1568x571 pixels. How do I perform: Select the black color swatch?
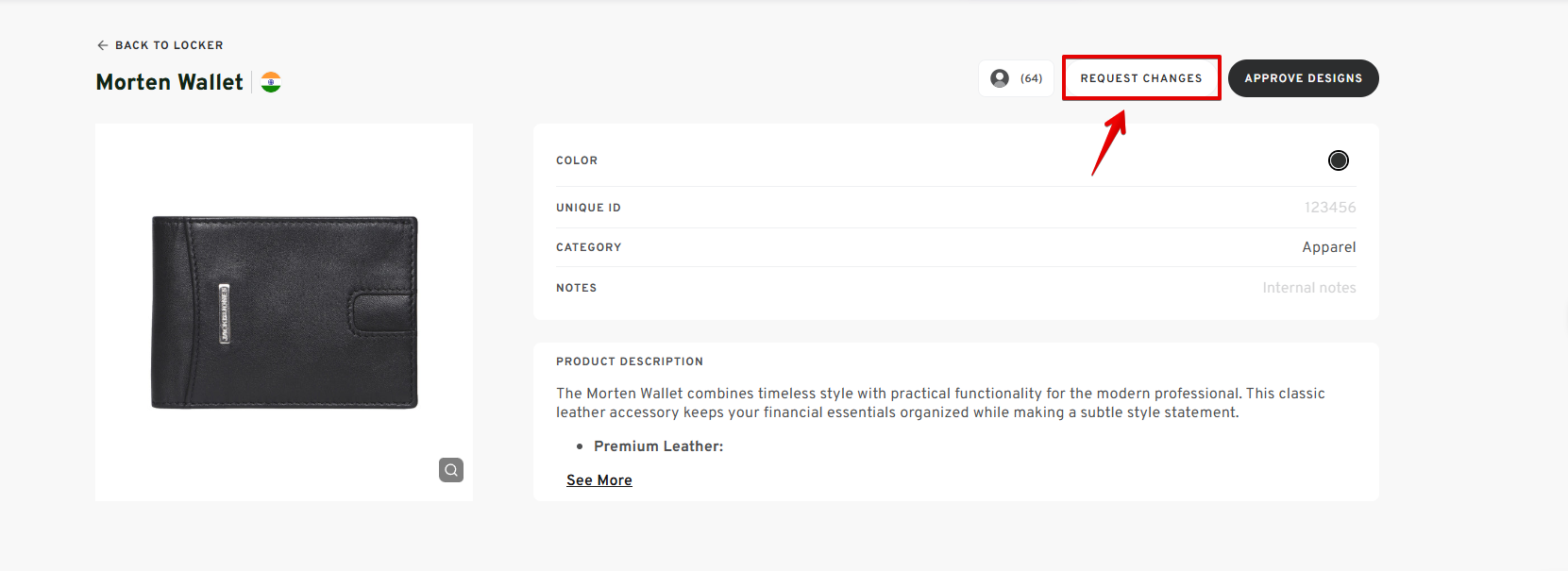(1338, 160)
